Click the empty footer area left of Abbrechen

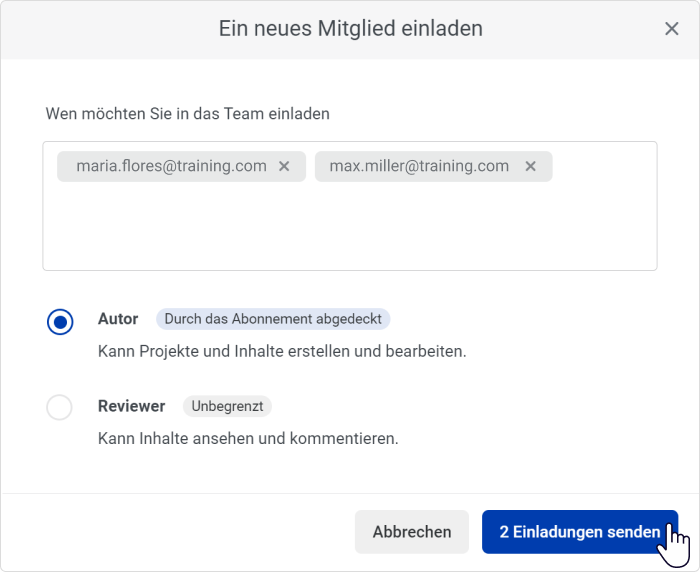pyautogui.click(x=179, y=532)
